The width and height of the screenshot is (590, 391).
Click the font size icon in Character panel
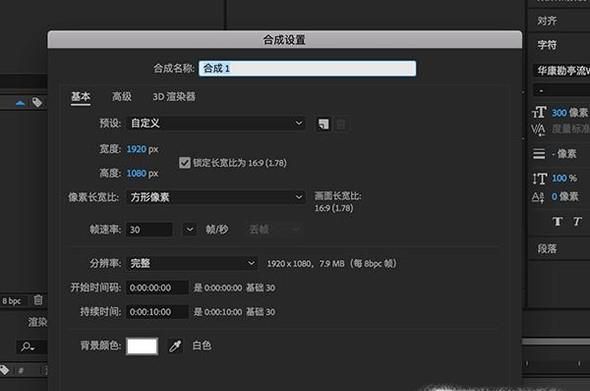point(539,112)
